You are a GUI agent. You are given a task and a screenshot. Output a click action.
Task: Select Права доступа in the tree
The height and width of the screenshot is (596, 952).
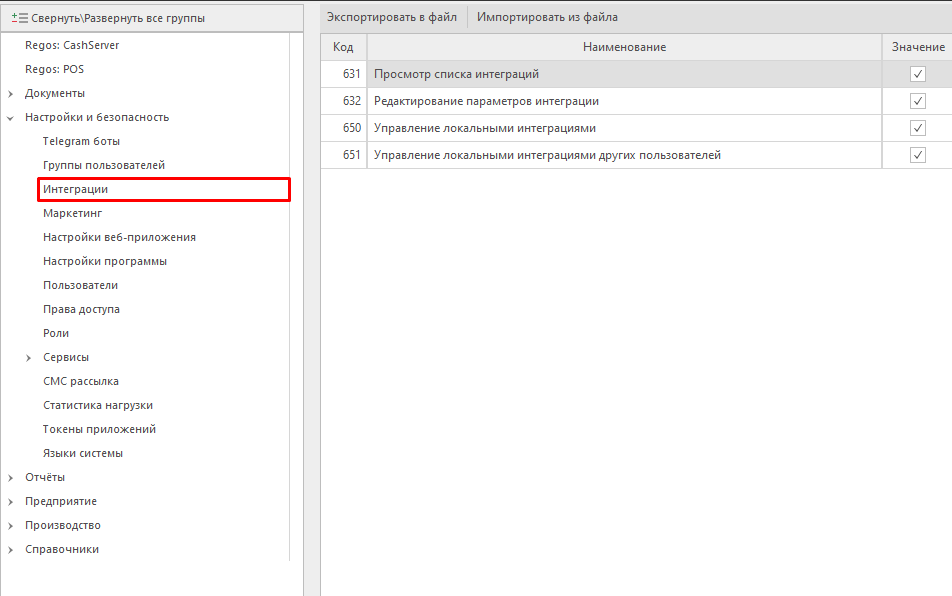point(81,309)
